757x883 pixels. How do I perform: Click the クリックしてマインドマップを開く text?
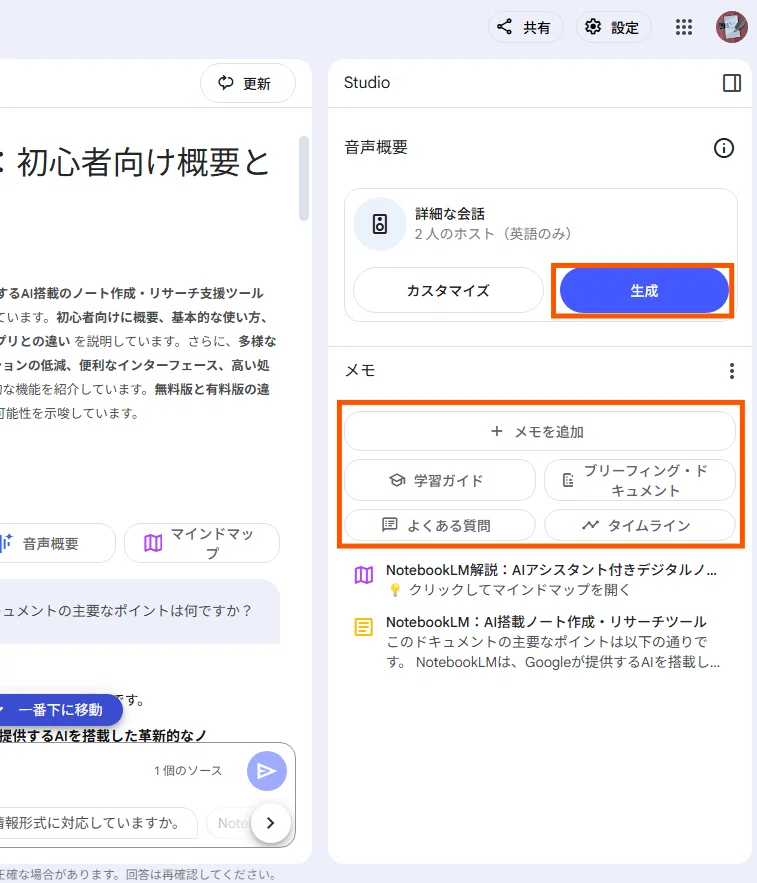point(519,590)
